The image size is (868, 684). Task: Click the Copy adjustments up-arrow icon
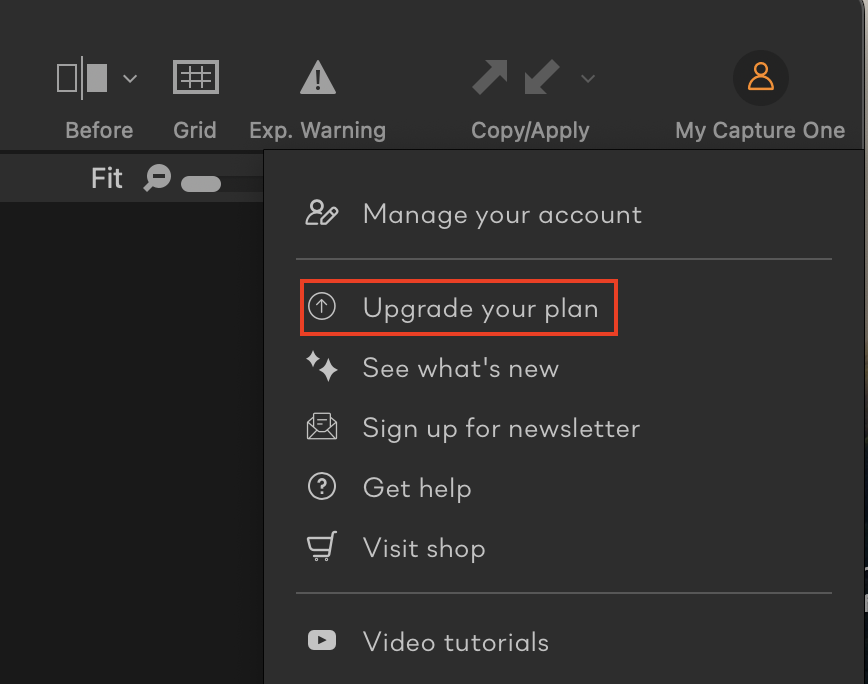[x=490, y=77]
